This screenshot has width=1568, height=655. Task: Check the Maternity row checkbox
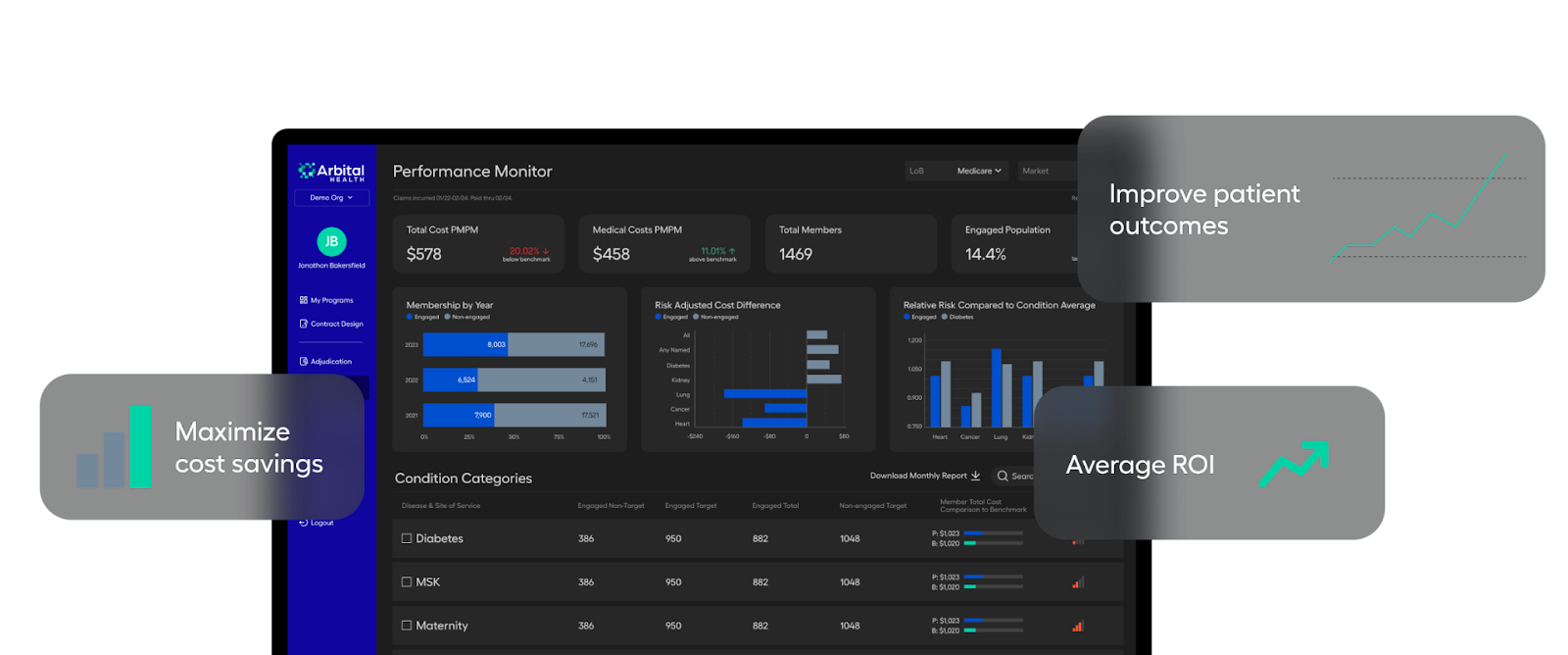(x=407, y=626)
